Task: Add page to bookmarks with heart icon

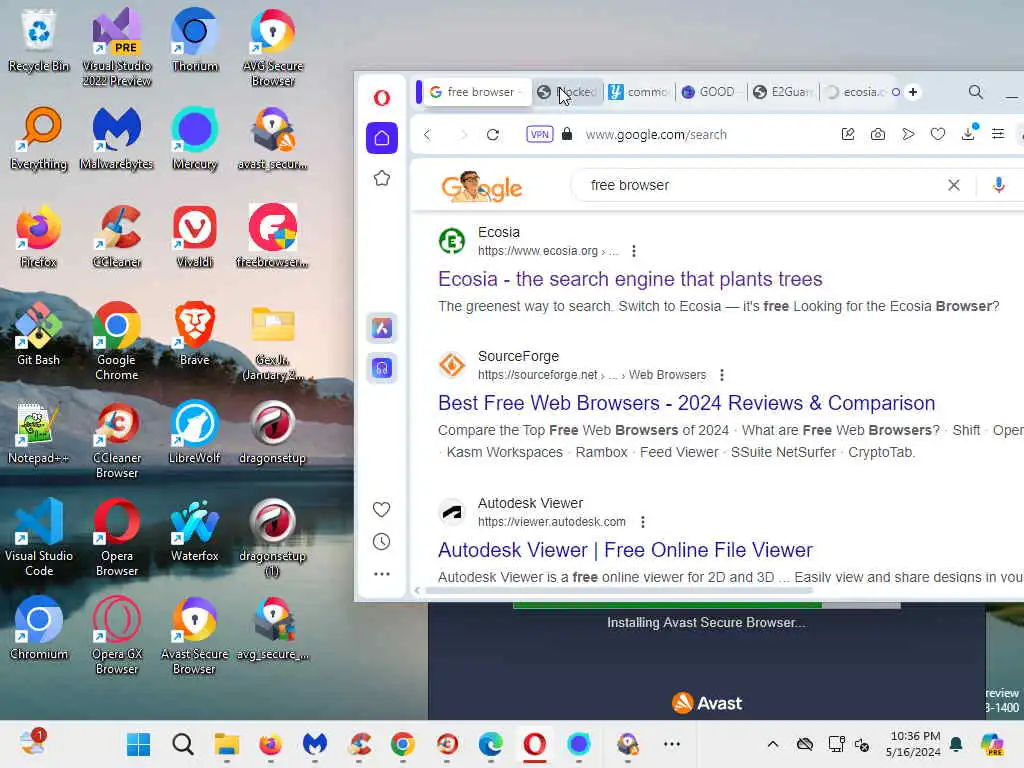Action: coord(938,135)
